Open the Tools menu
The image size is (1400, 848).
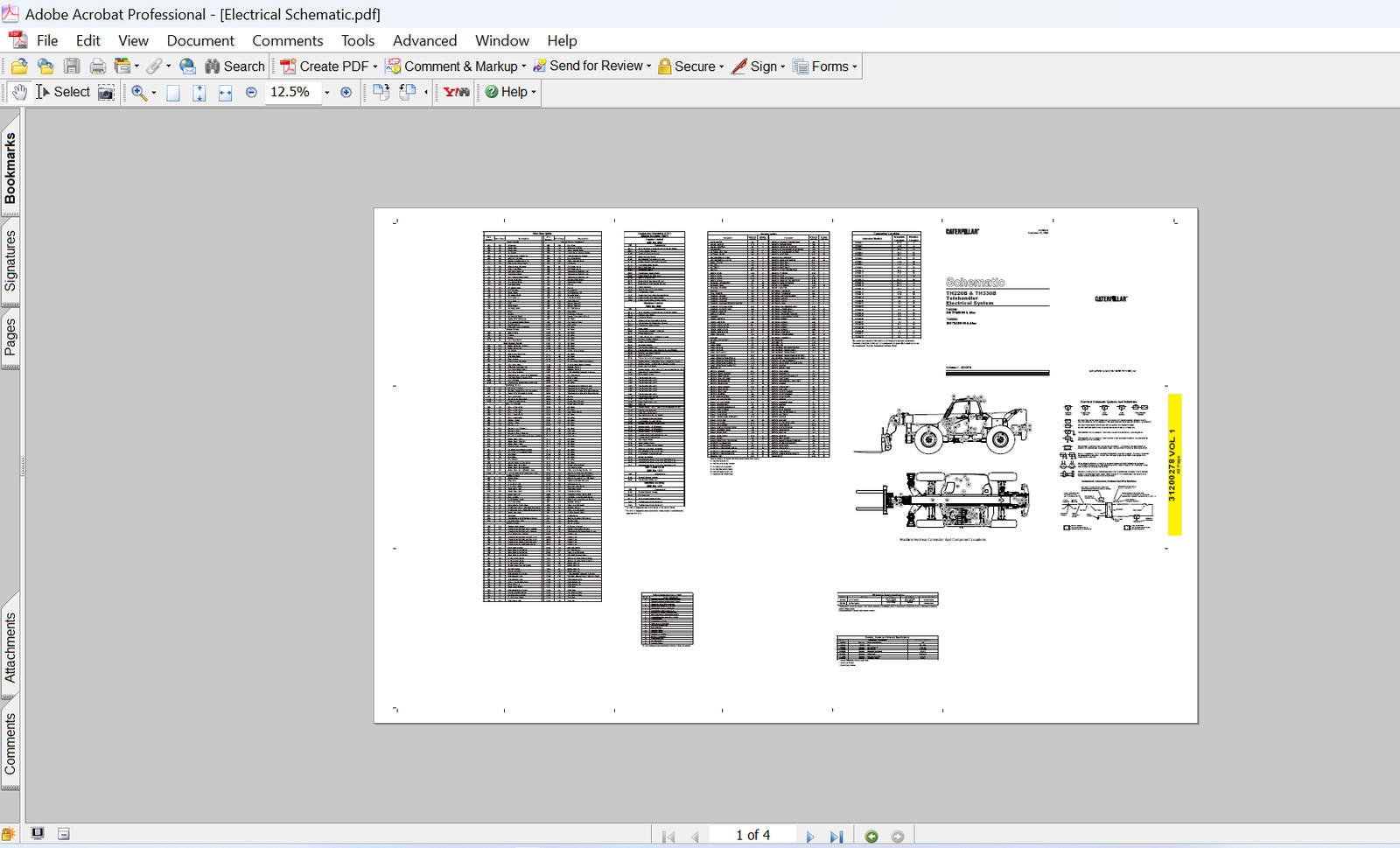tap(358, 40)
